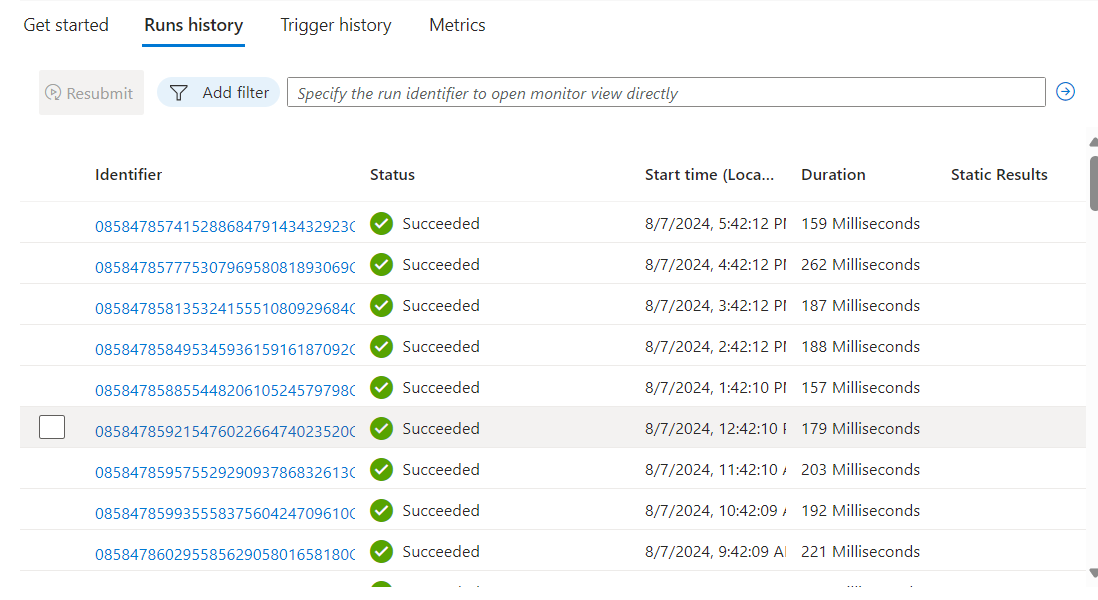The height and width of the screenshot is (600, 1098).
Task: Click the run identifier search field
Action: click(666, 92)
